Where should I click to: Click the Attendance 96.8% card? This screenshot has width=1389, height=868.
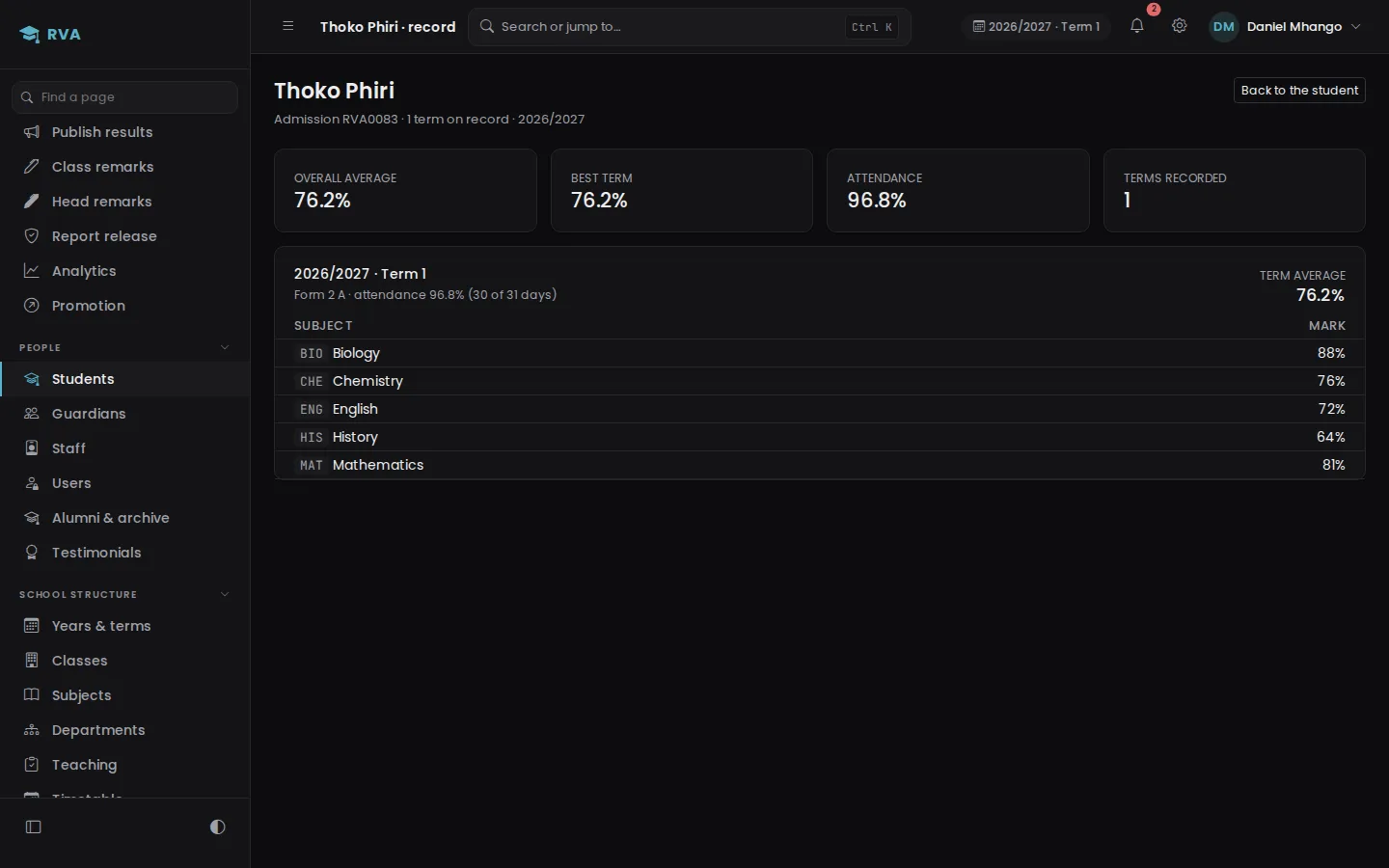(x=958, y=190)
